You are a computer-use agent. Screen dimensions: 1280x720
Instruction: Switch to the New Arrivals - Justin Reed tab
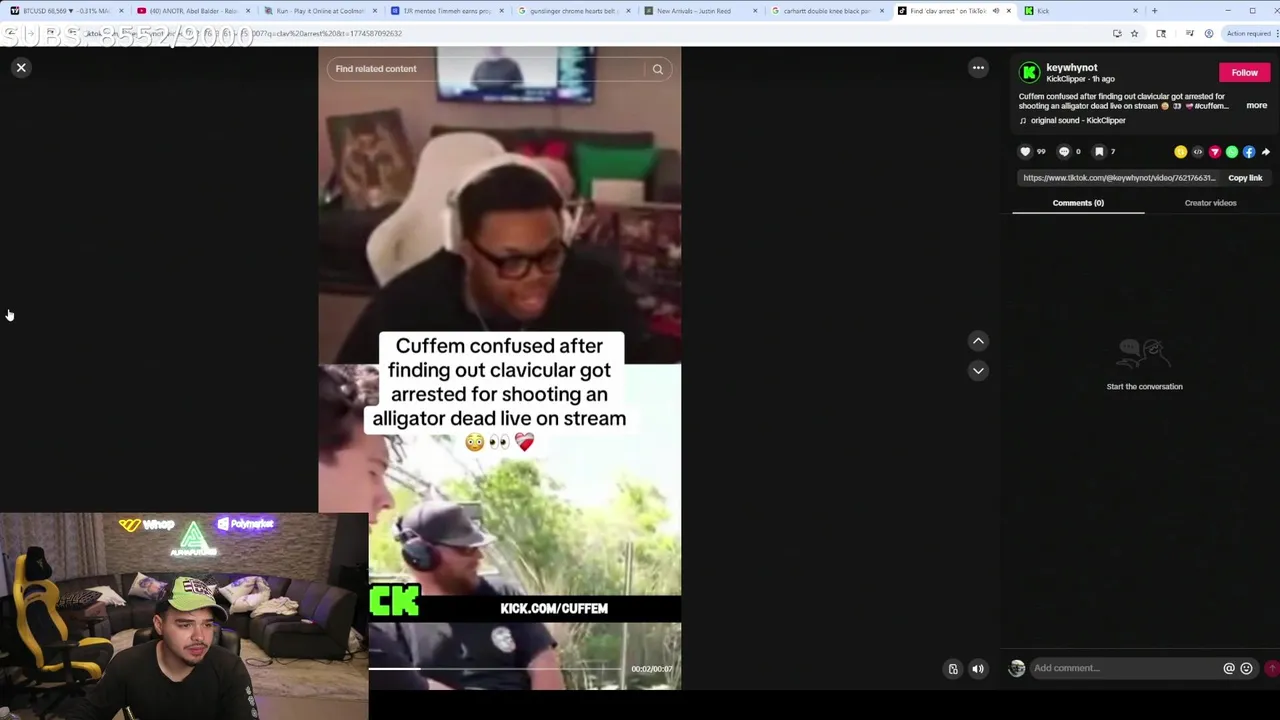click(x=700, y=11)
